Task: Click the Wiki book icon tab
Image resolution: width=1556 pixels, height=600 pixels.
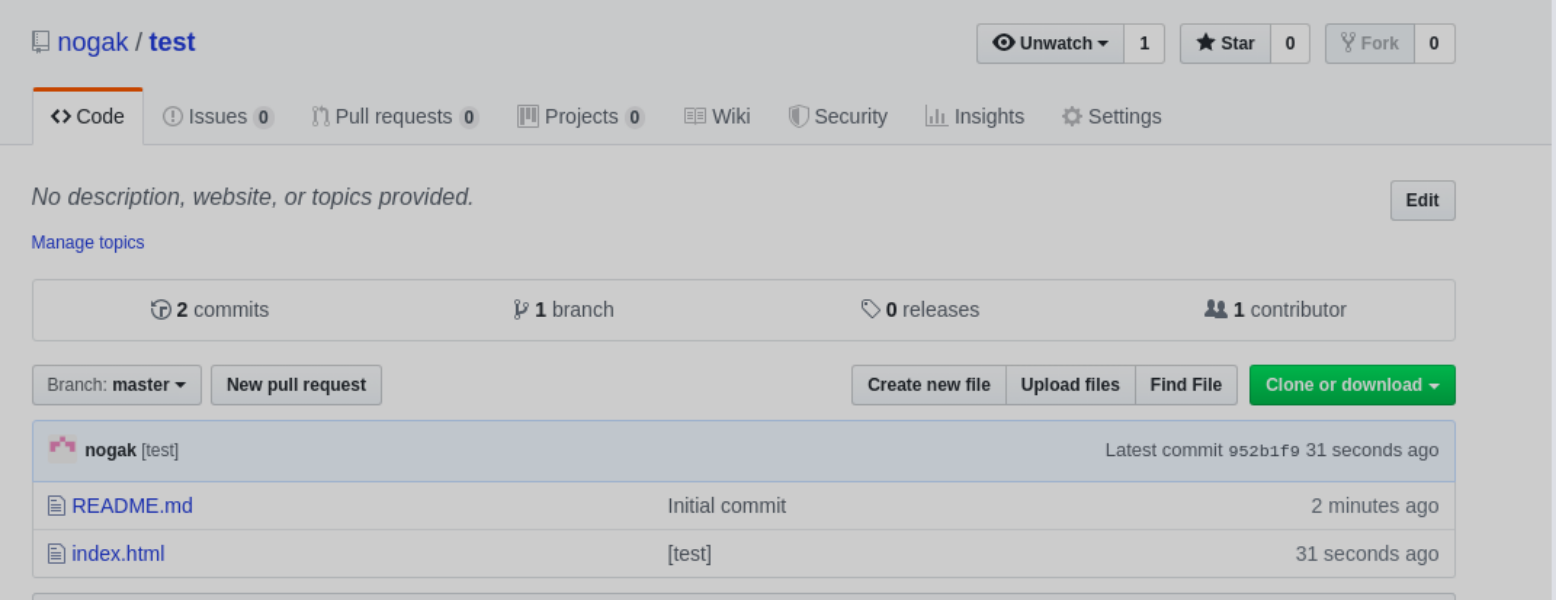Action: [695, 116]
